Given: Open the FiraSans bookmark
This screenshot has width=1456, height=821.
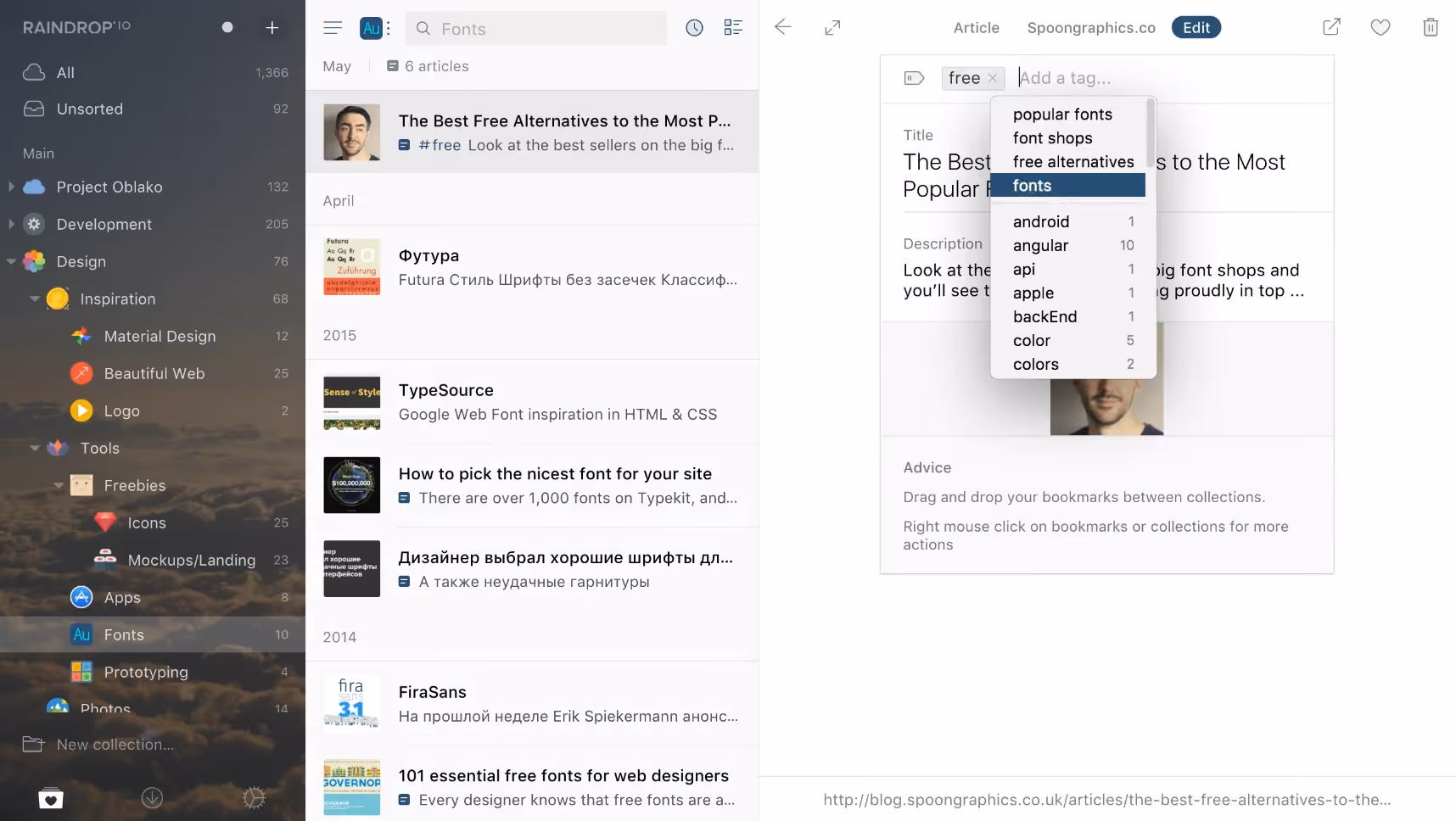Looking at the screenshot, I should click(532, 704).
